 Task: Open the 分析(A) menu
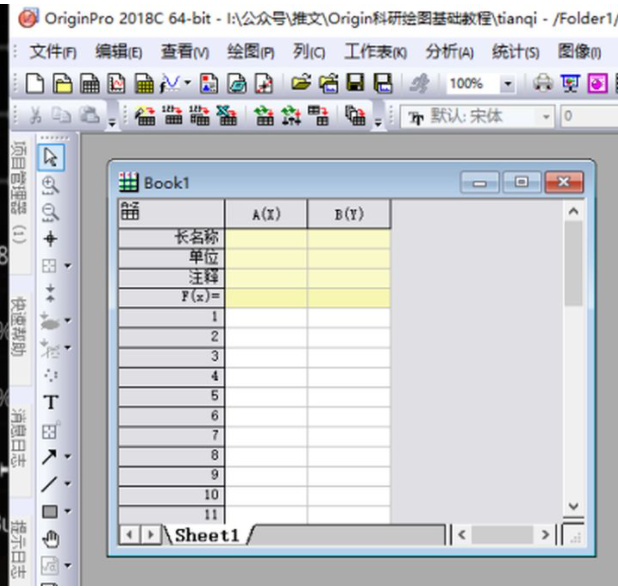point(449,52)
